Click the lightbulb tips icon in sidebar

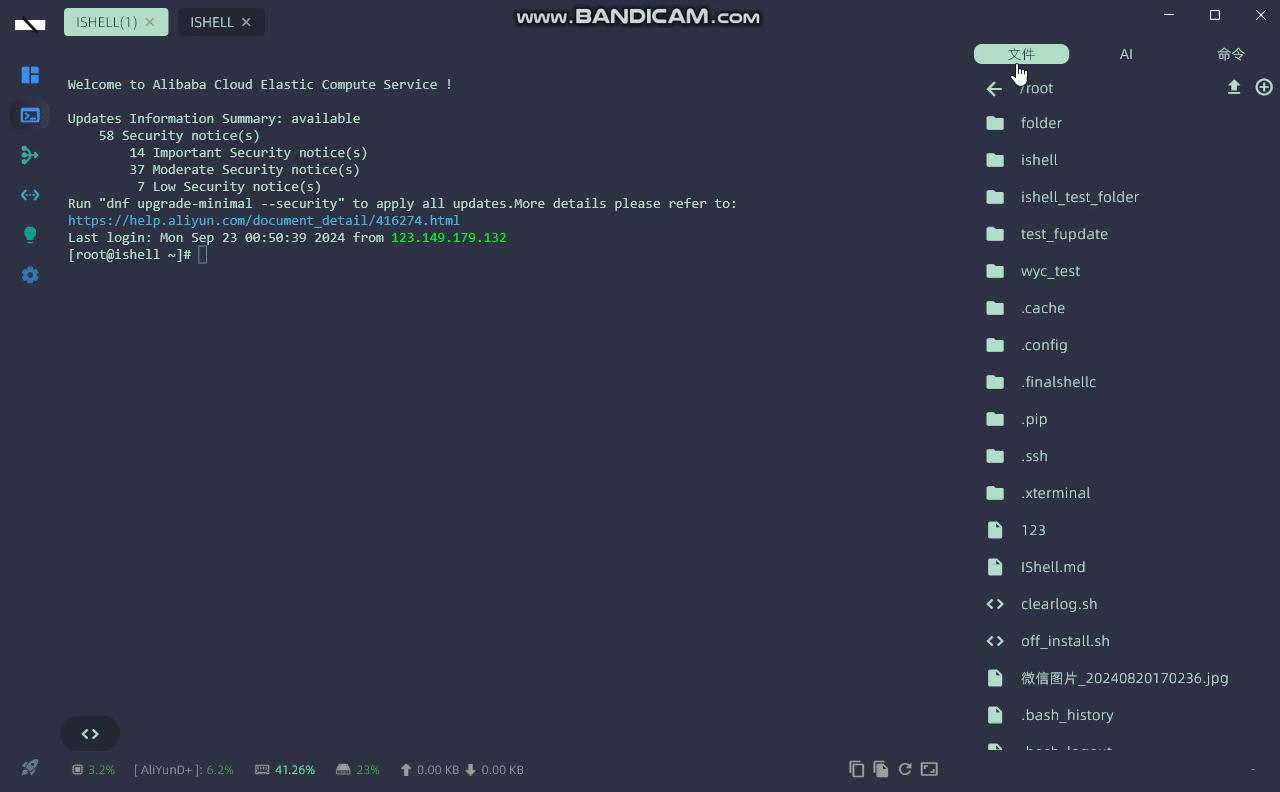click(30, 235)
